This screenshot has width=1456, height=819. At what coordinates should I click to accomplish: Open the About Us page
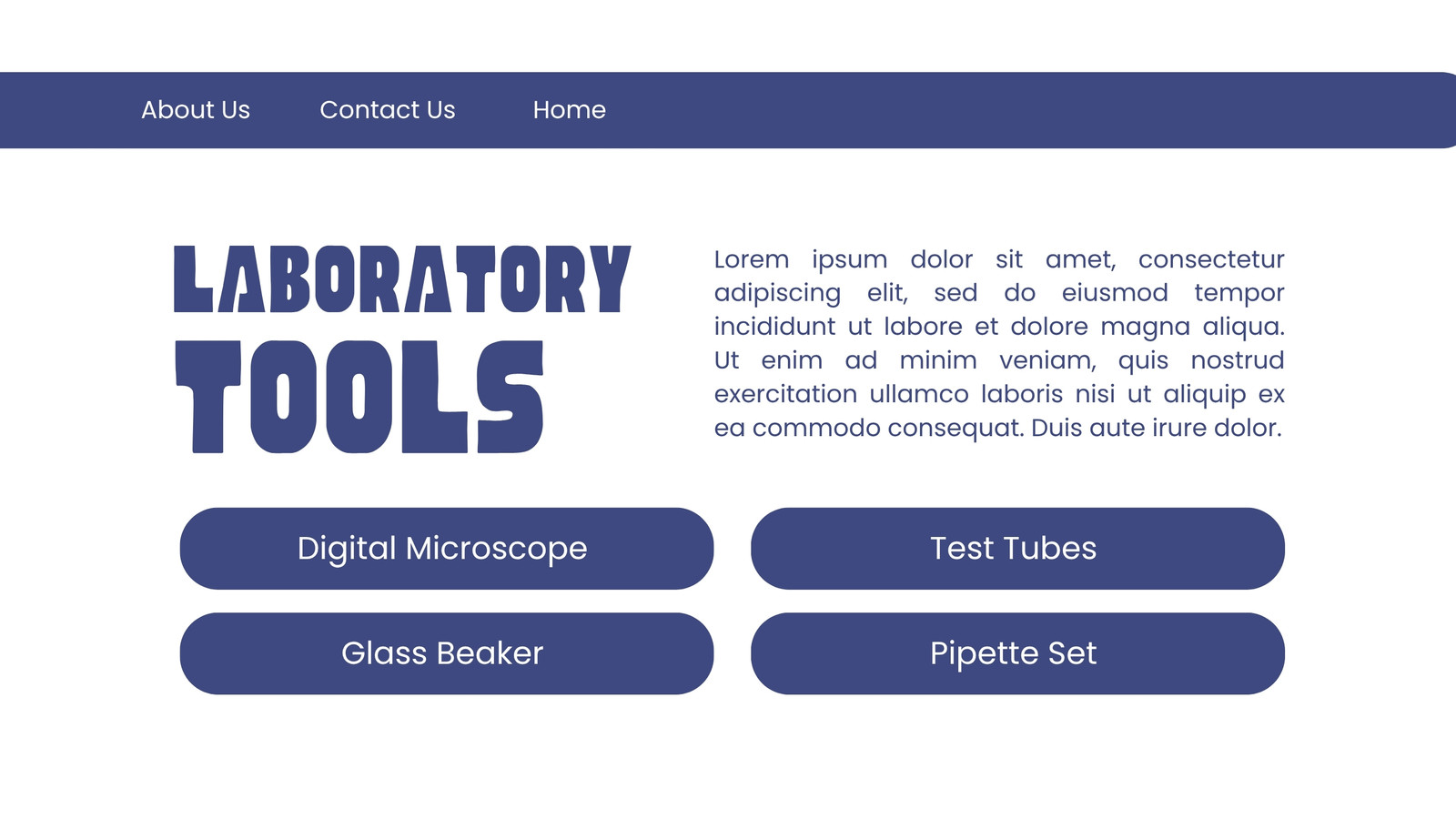pyautogui.click(x=196, y=110)
